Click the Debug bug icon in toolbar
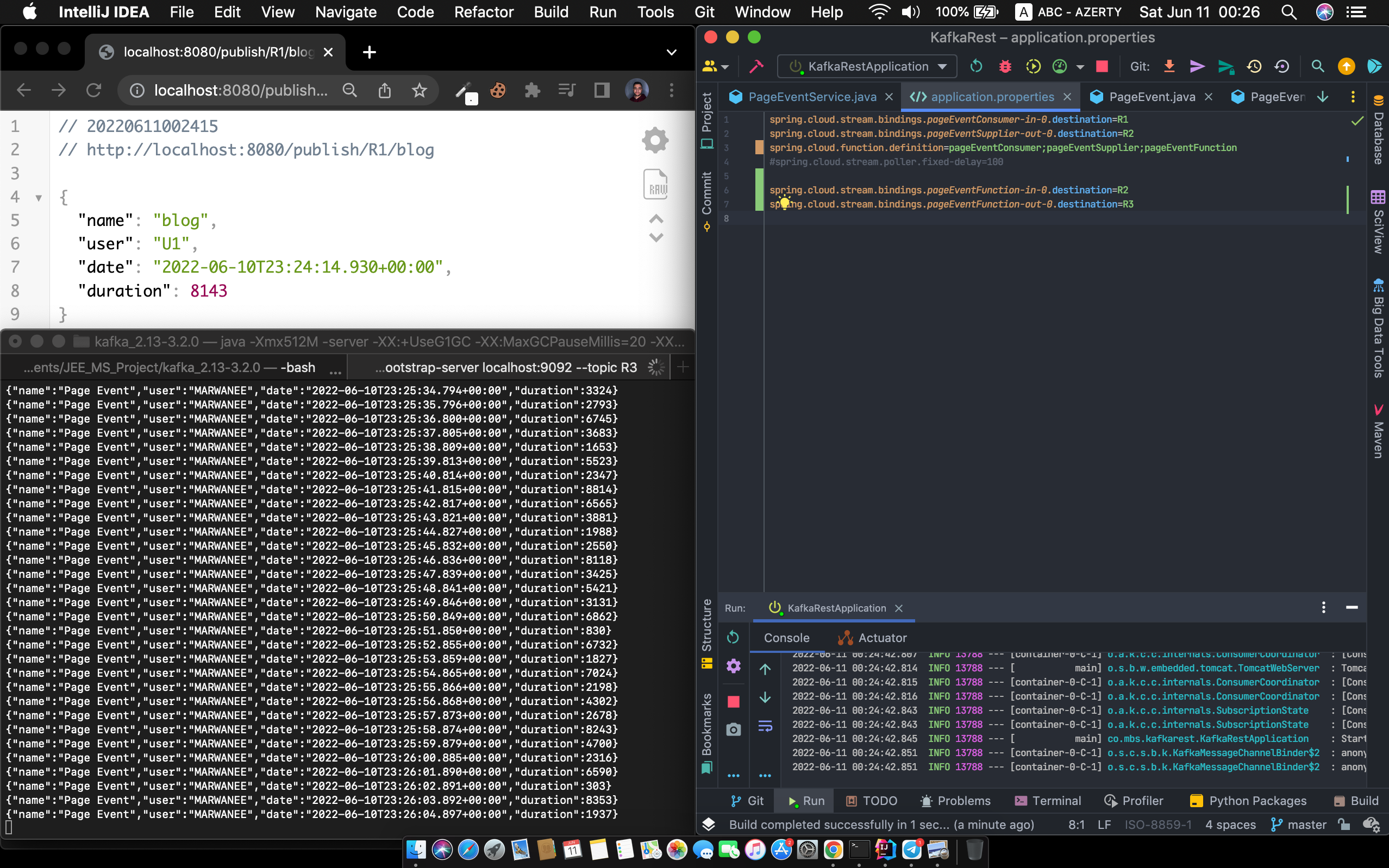Screen dimensions: 1389x868 [x=1004, y=67]
